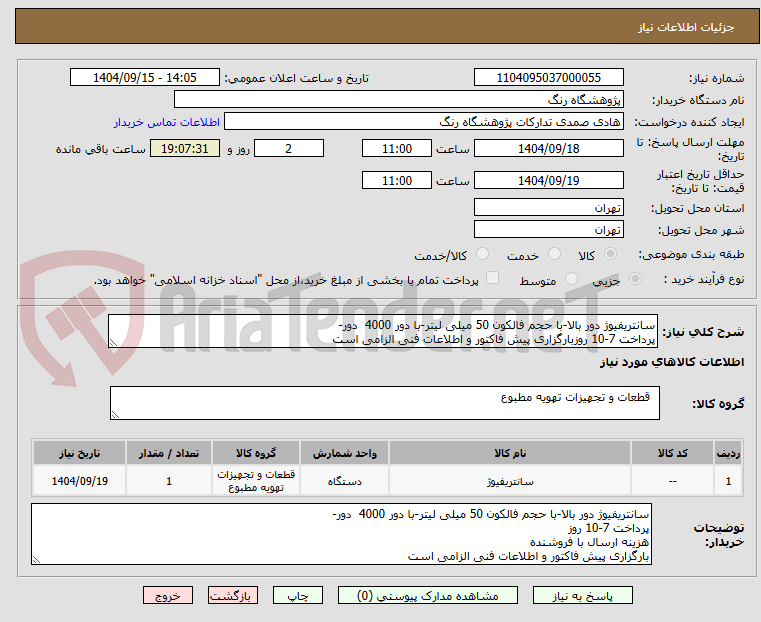Click the پاسخ به نیاز button
The height and width of the screenshot is (622, 761).
(x=582, y=595)
